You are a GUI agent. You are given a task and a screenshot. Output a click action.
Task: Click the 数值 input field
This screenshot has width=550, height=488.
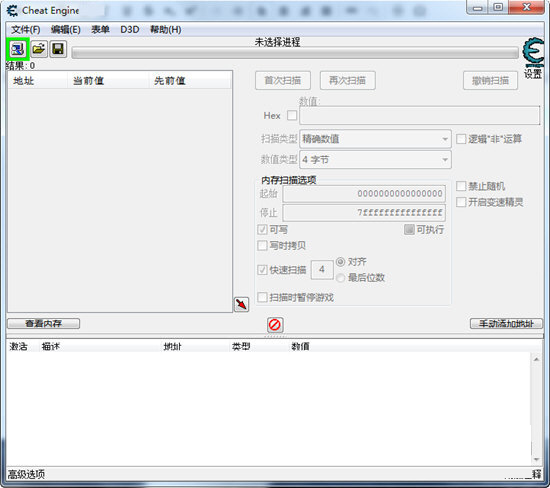[x=420, y=115]
